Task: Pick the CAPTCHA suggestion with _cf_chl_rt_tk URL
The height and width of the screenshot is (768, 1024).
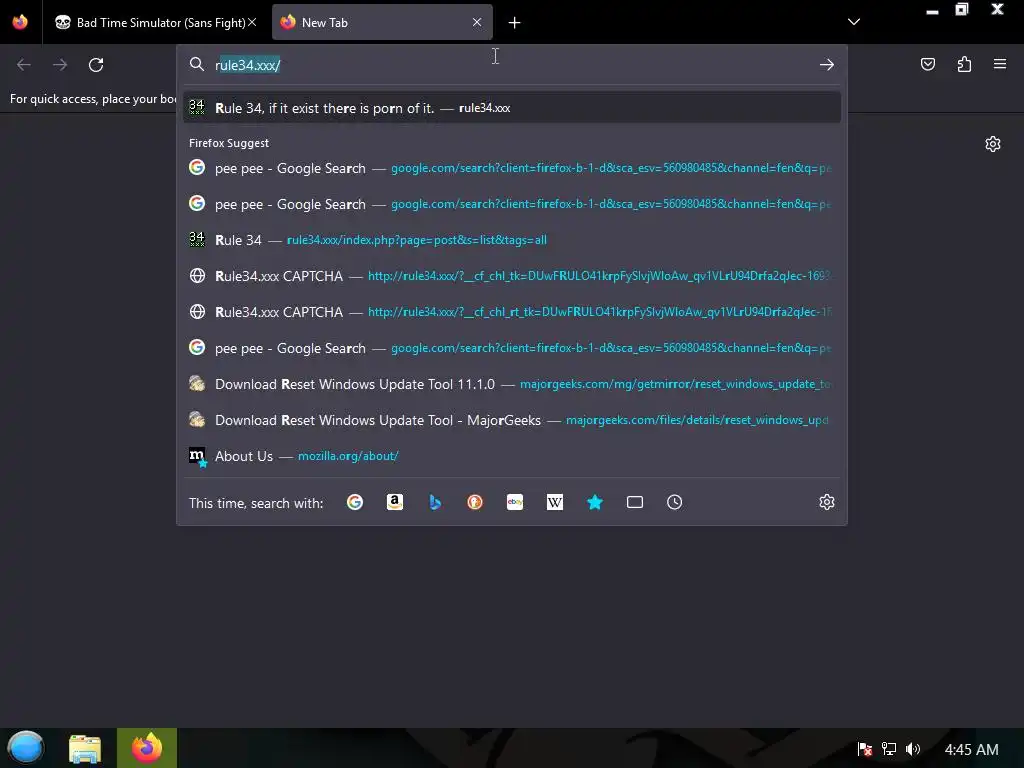Action: (512, 312)
